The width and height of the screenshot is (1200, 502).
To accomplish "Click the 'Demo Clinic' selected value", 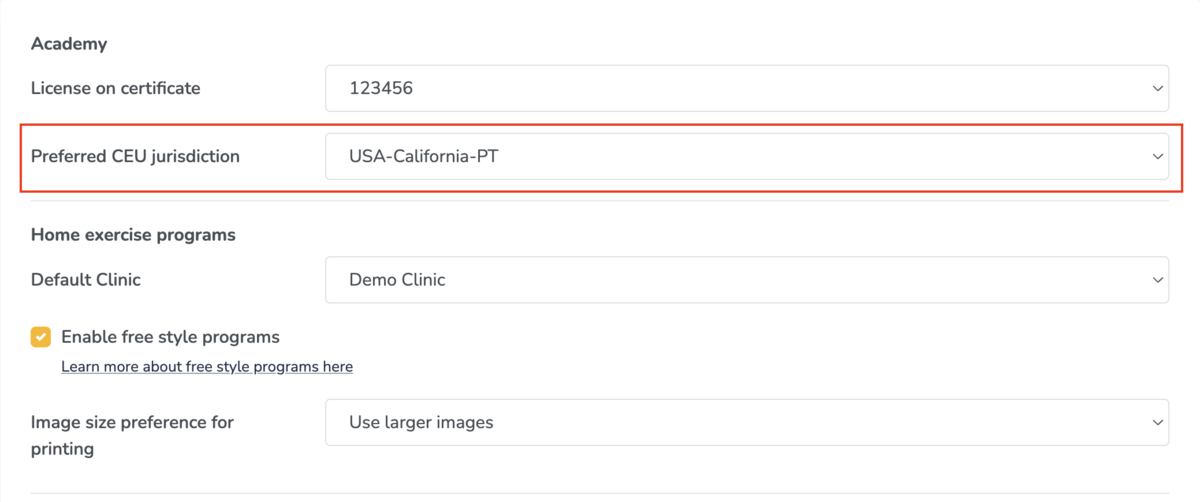I will coord(397,280).
